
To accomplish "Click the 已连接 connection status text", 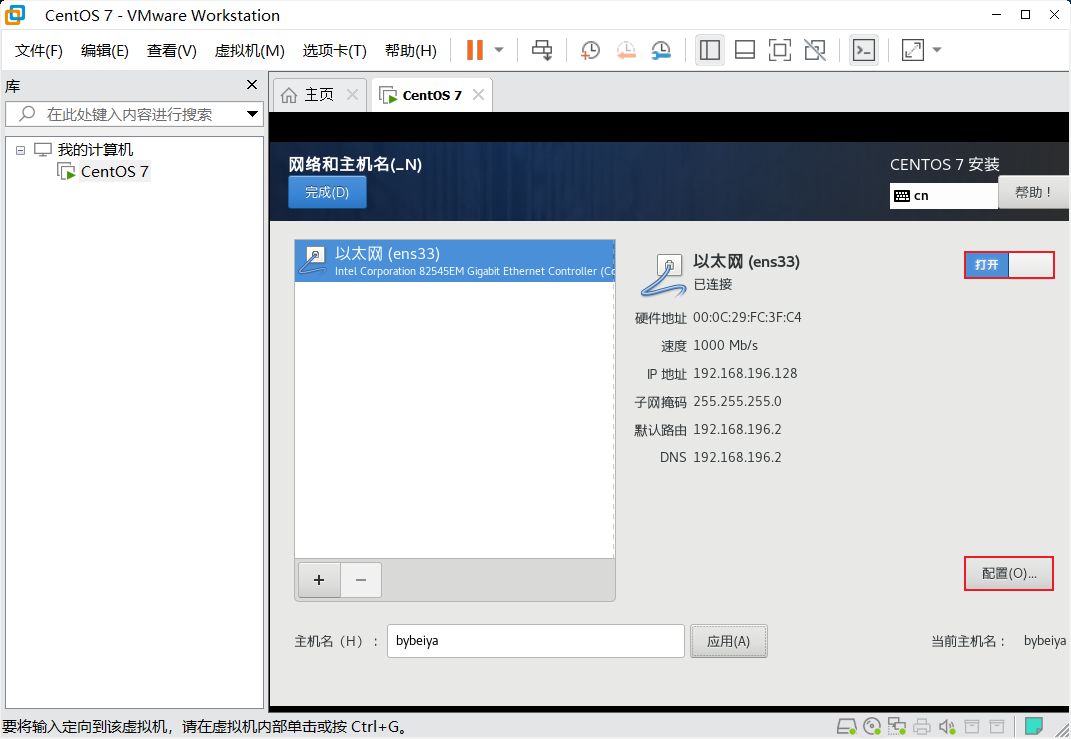I will pyautogui.click(x=712, y=284).
